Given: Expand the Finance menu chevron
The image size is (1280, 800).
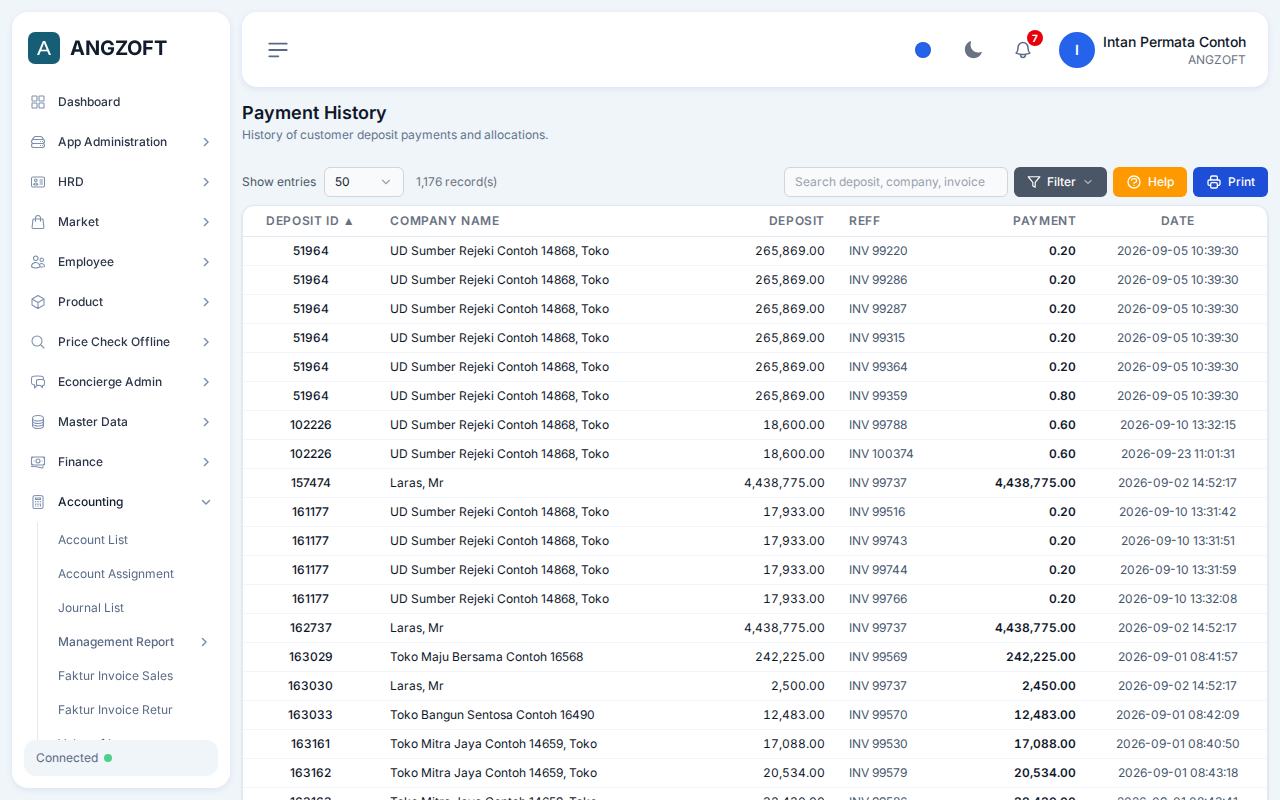Looking at the screenshot, I should [206, 462].
